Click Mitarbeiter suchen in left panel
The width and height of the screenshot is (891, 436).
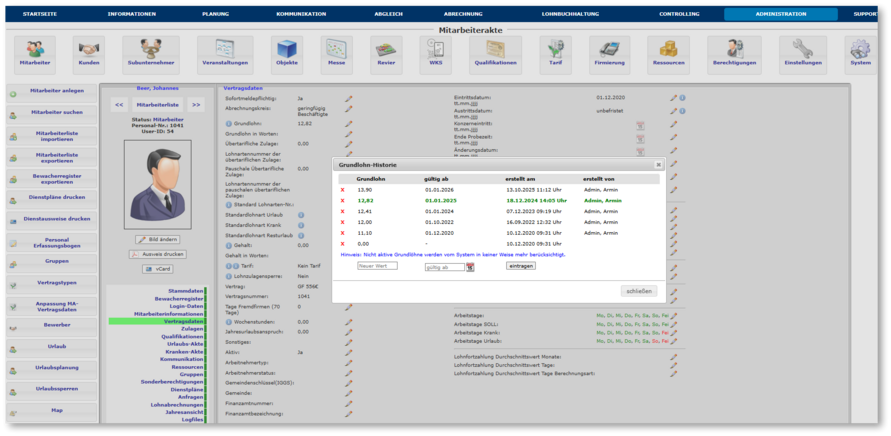(x=57, y=112)
